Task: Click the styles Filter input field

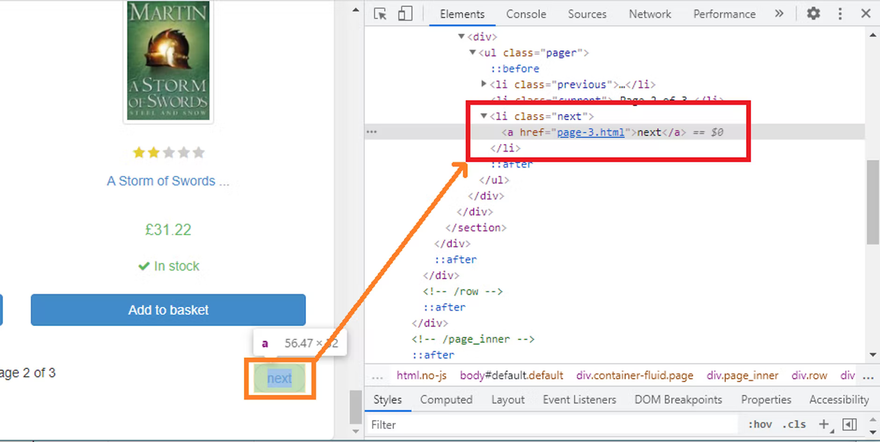Action: [550, 425]
